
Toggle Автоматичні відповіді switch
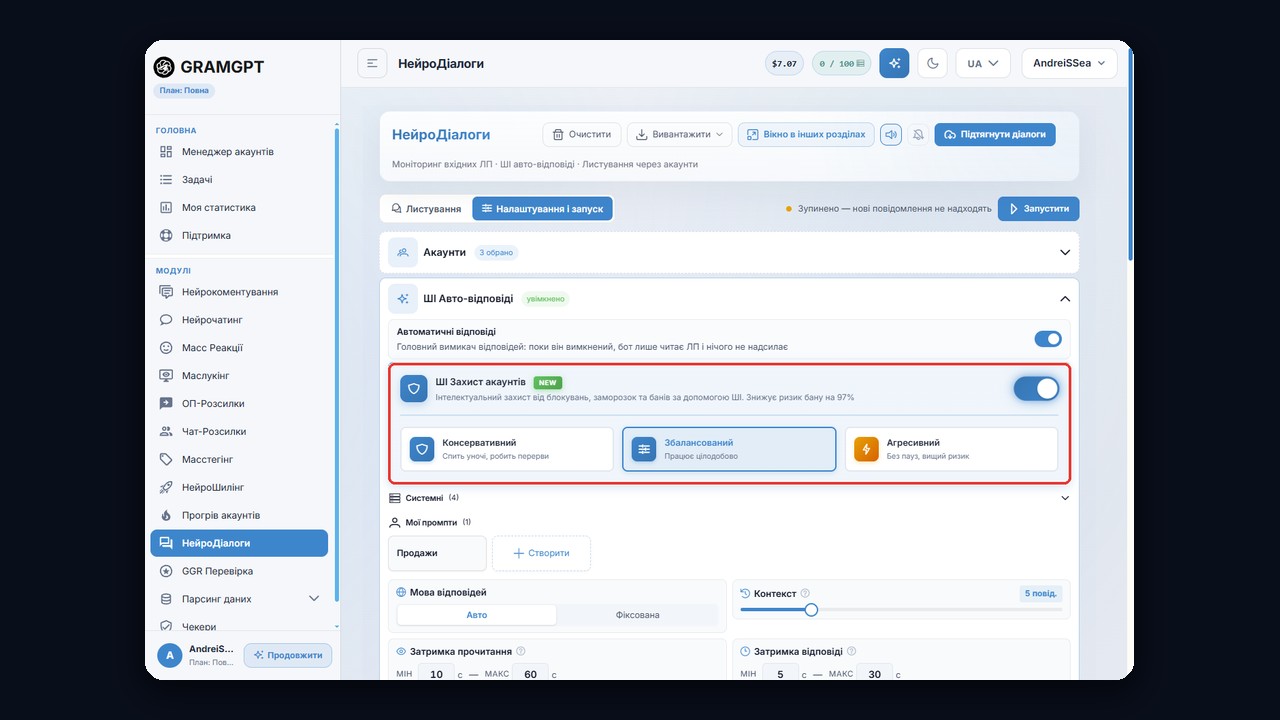(x=1048, y=339)
